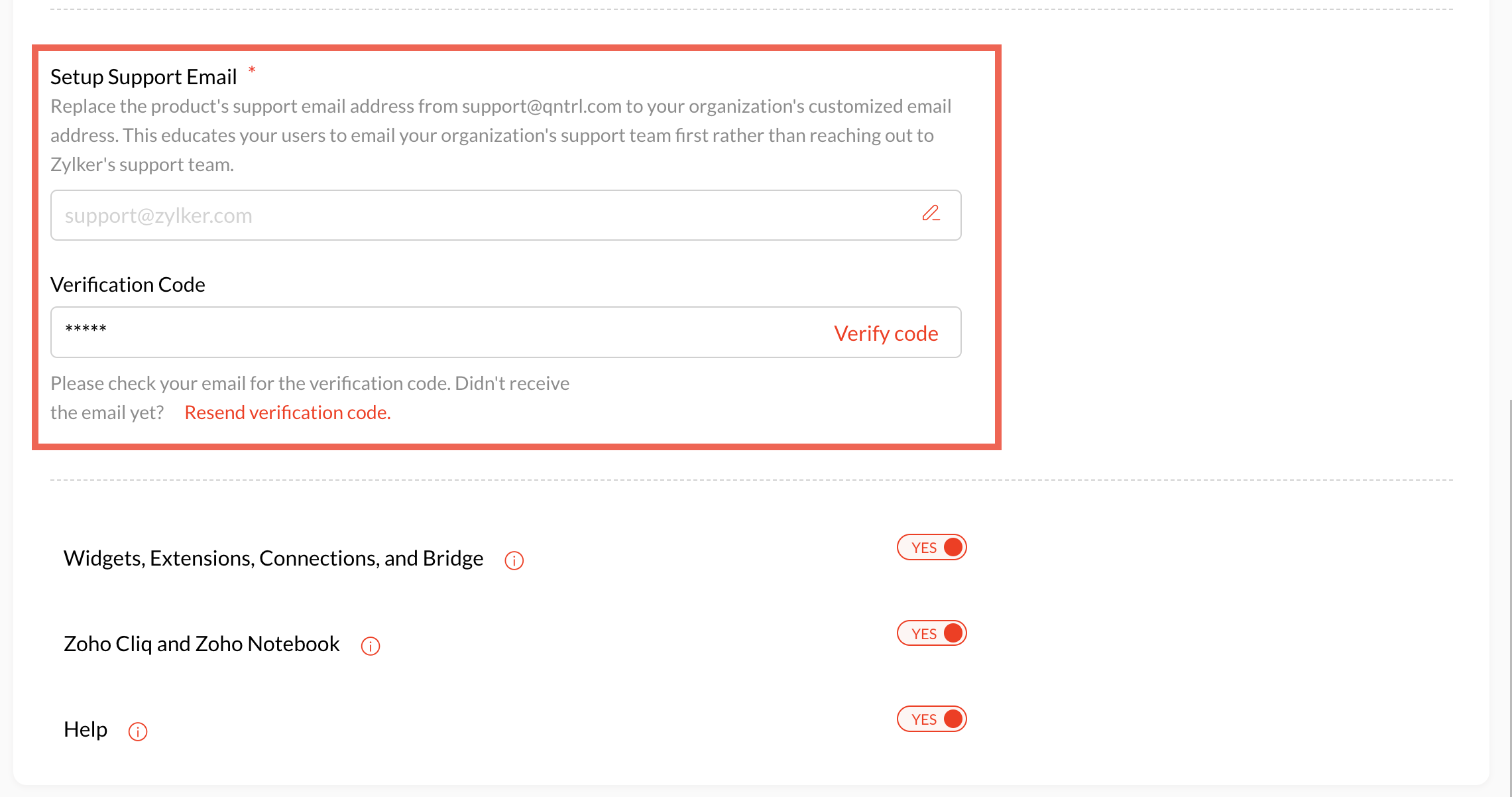Screen dimensions: 1512x797
Task: Click info icon beside Widgets, Extensions, Connections
Action: coord(514,561)
